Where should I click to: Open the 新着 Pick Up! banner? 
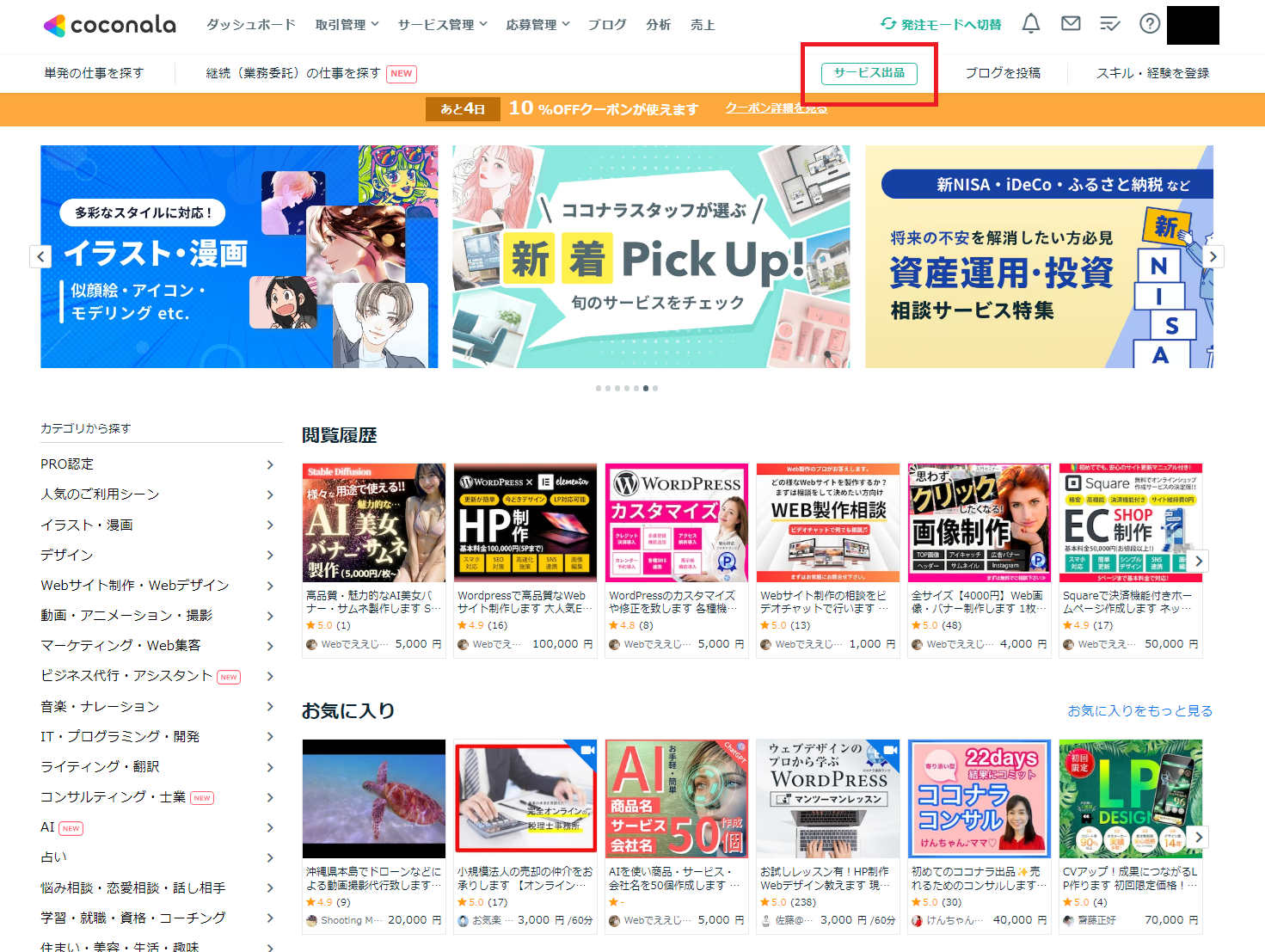tap(651, 256)
